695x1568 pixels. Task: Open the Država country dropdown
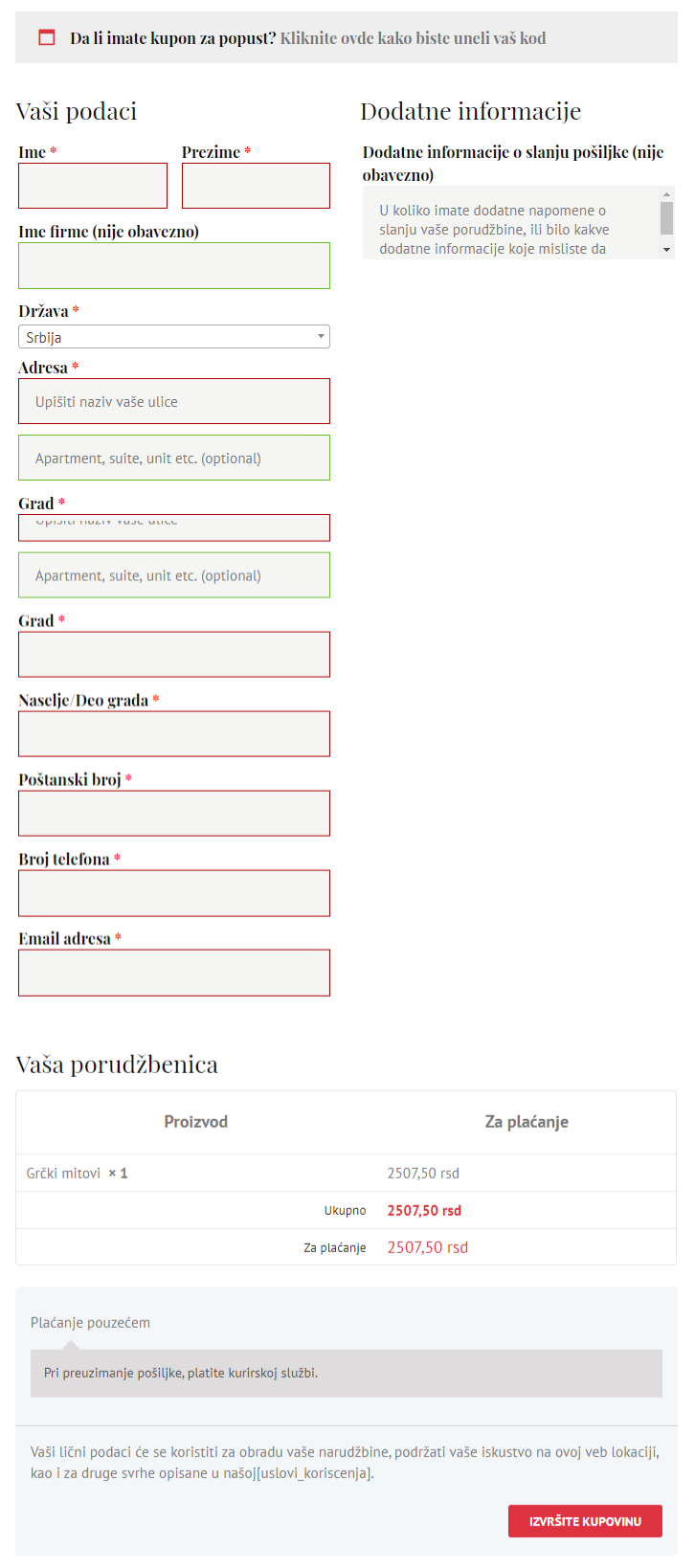pos(168,337)
